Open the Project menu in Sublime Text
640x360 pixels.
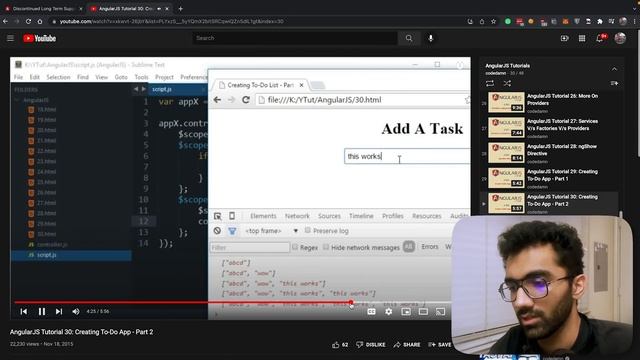pyautogui.click(x=164, y=77)
